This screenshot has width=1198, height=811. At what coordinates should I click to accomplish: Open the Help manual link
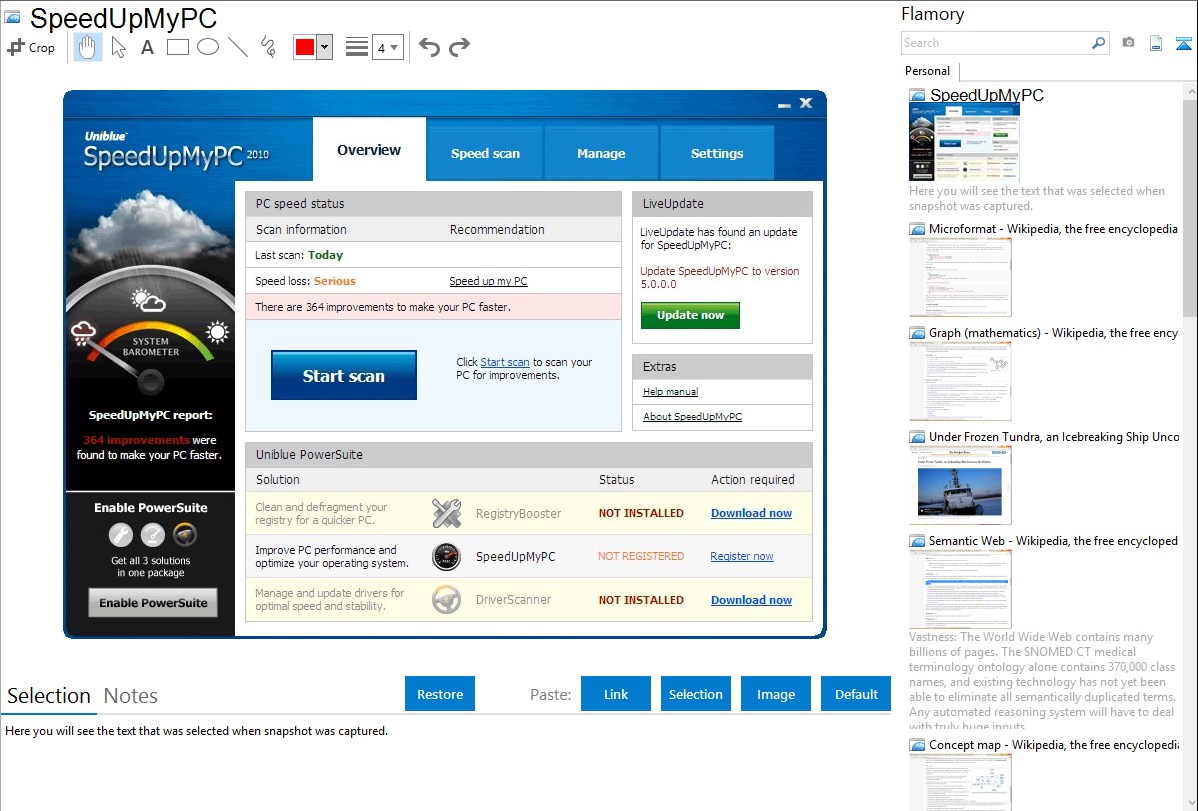pyautogui.click(x=670, y=391)
